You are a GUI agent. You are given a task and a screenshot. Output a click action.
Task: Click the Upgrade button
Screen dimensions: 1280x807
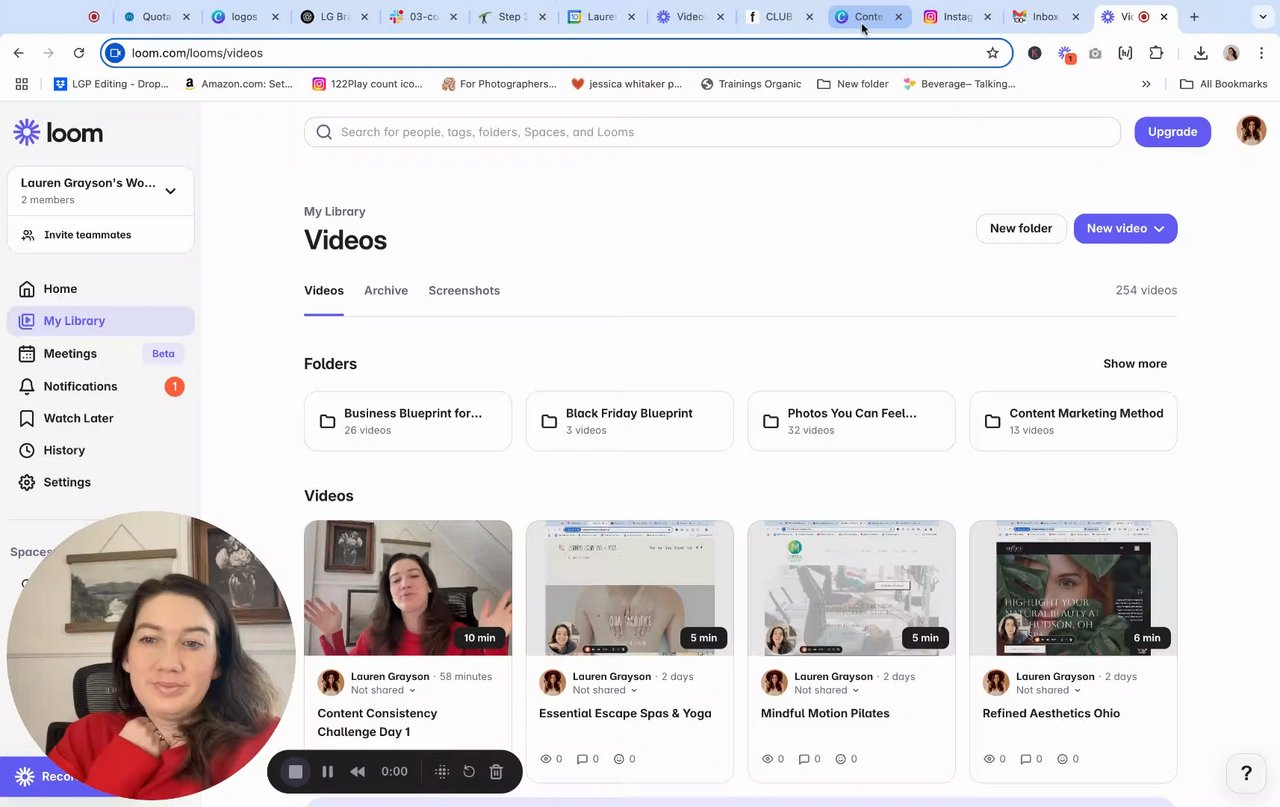click(1172, 132)
